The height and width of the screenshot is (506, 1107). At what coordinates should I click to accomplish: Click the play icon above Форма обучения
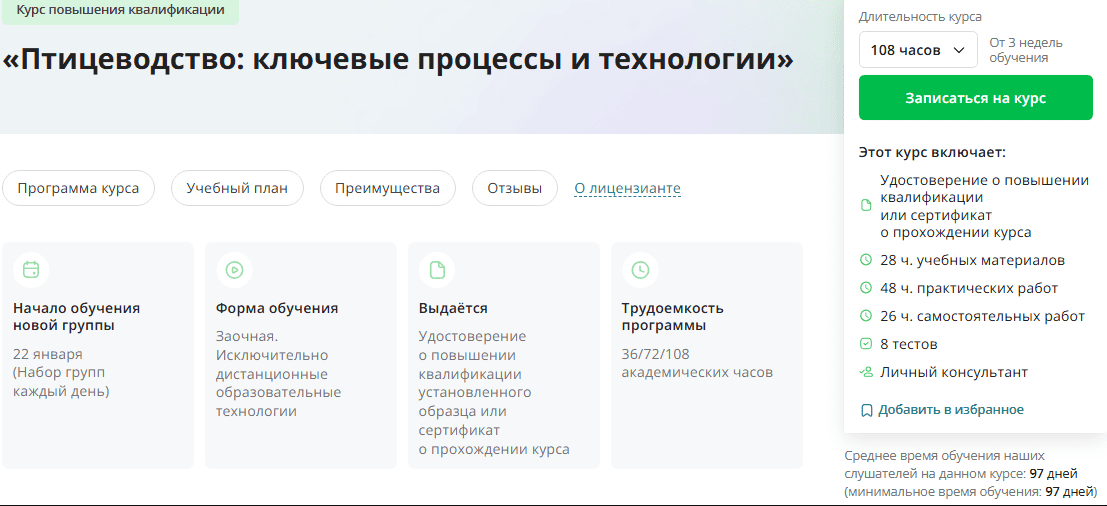[234, 269]
